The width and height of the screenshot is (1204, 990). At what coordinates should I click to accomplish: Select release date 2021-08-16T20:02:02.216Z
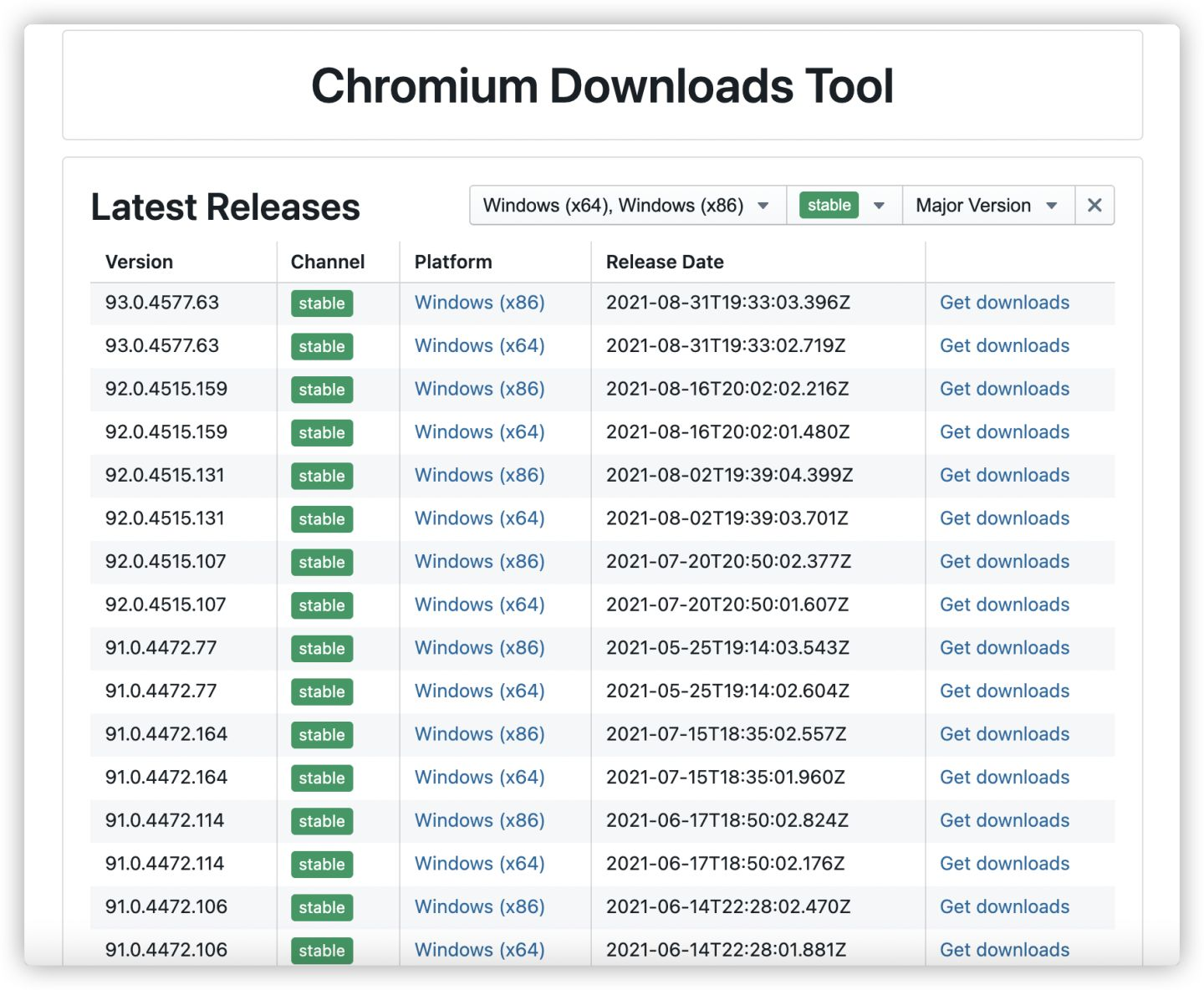point(727,389)
